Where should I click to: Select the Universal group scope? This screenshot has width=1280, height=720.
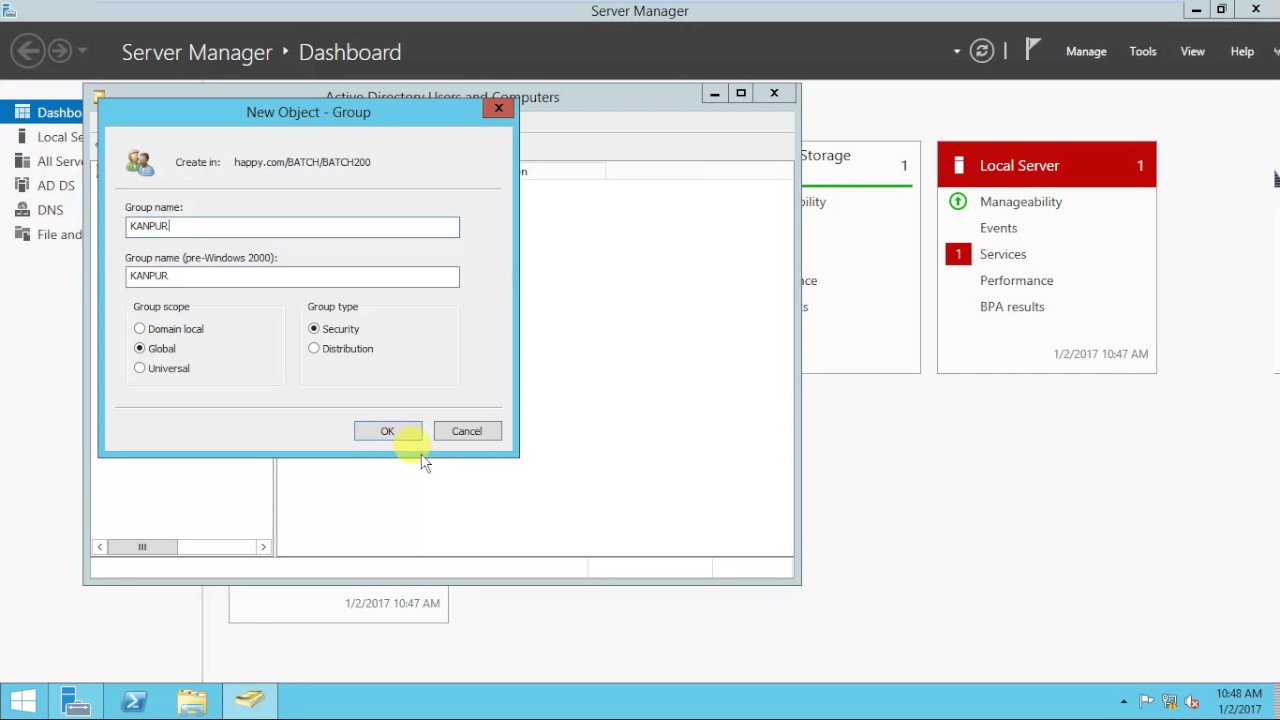(139, 368)
